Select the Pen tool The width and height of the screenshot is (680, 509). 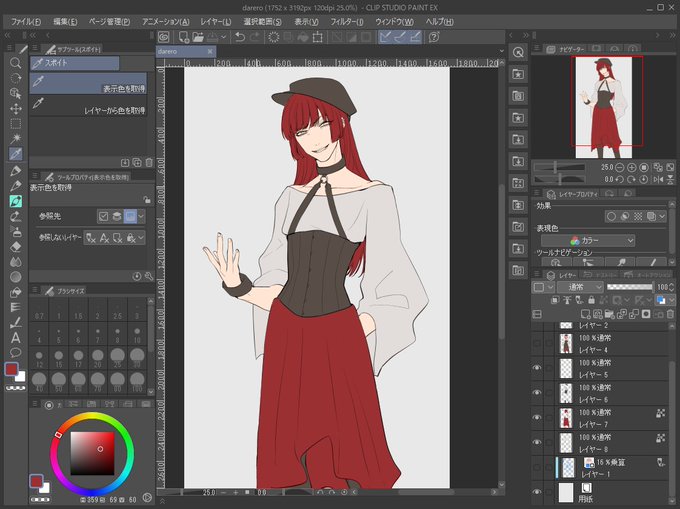[16, 170]
